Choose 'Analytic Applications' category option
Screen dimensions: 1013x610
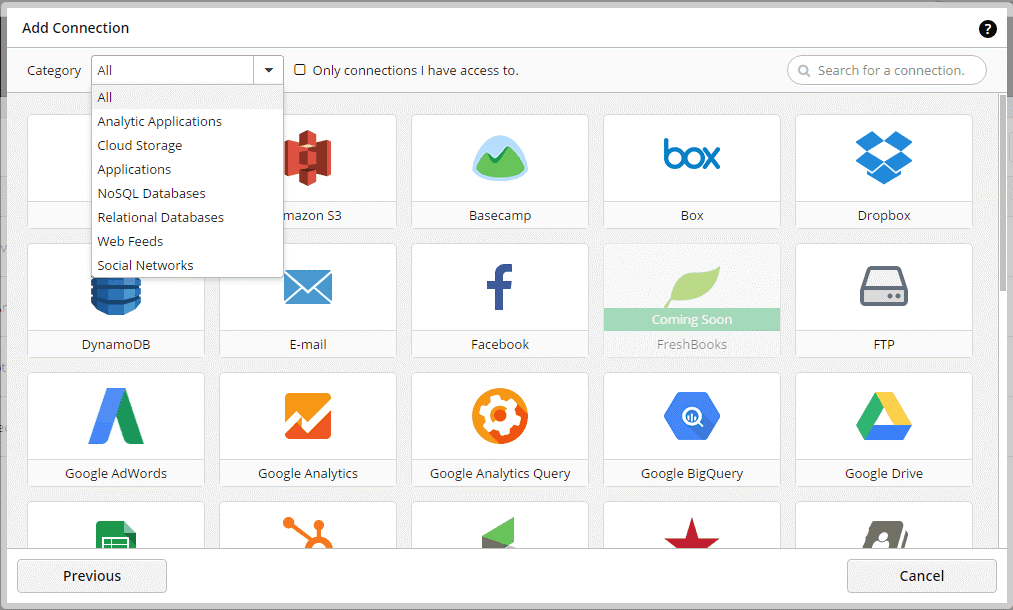click(187, 121)
